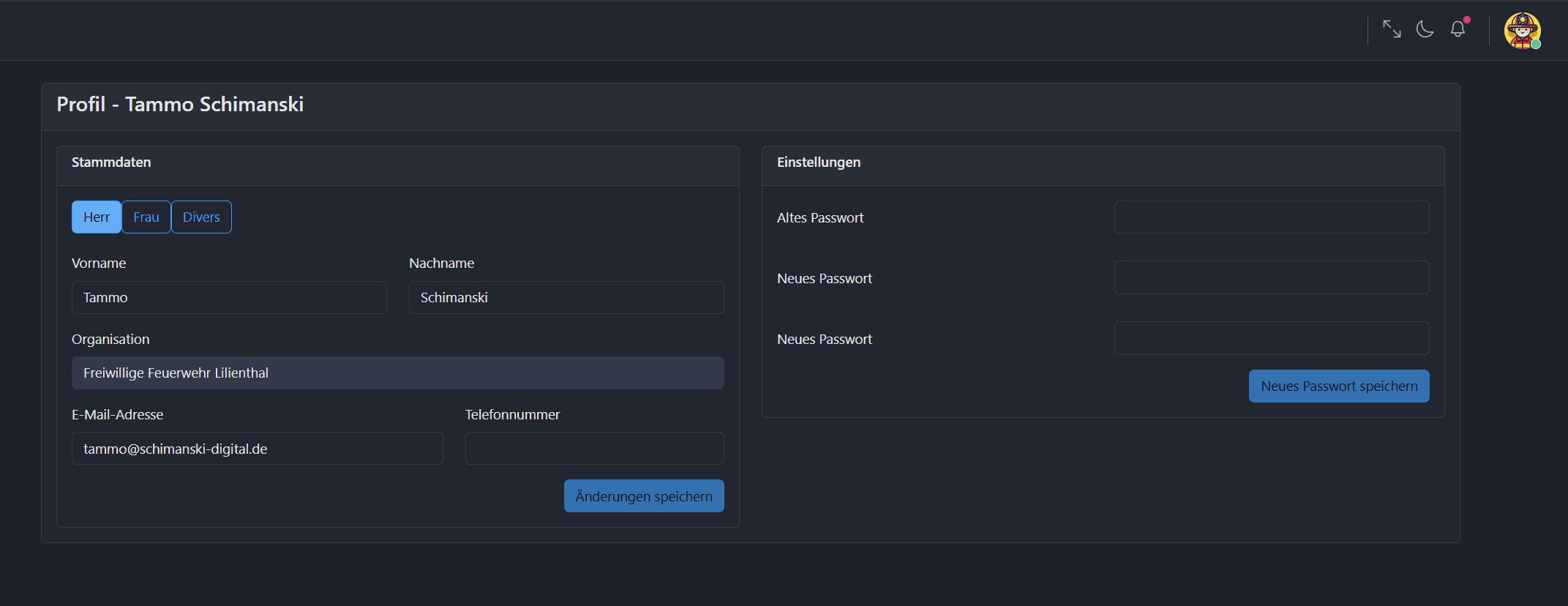Focus the Altes Passwort input field

1271,217
